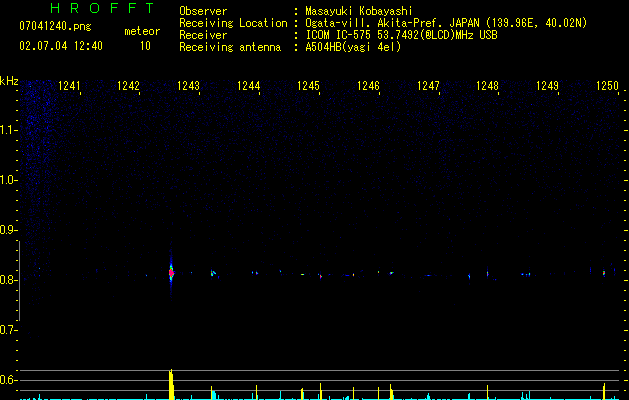629x400 pixels.
Task: Select the file name 07041240.png
Action: pyautogui.click(x=55, y=26)
